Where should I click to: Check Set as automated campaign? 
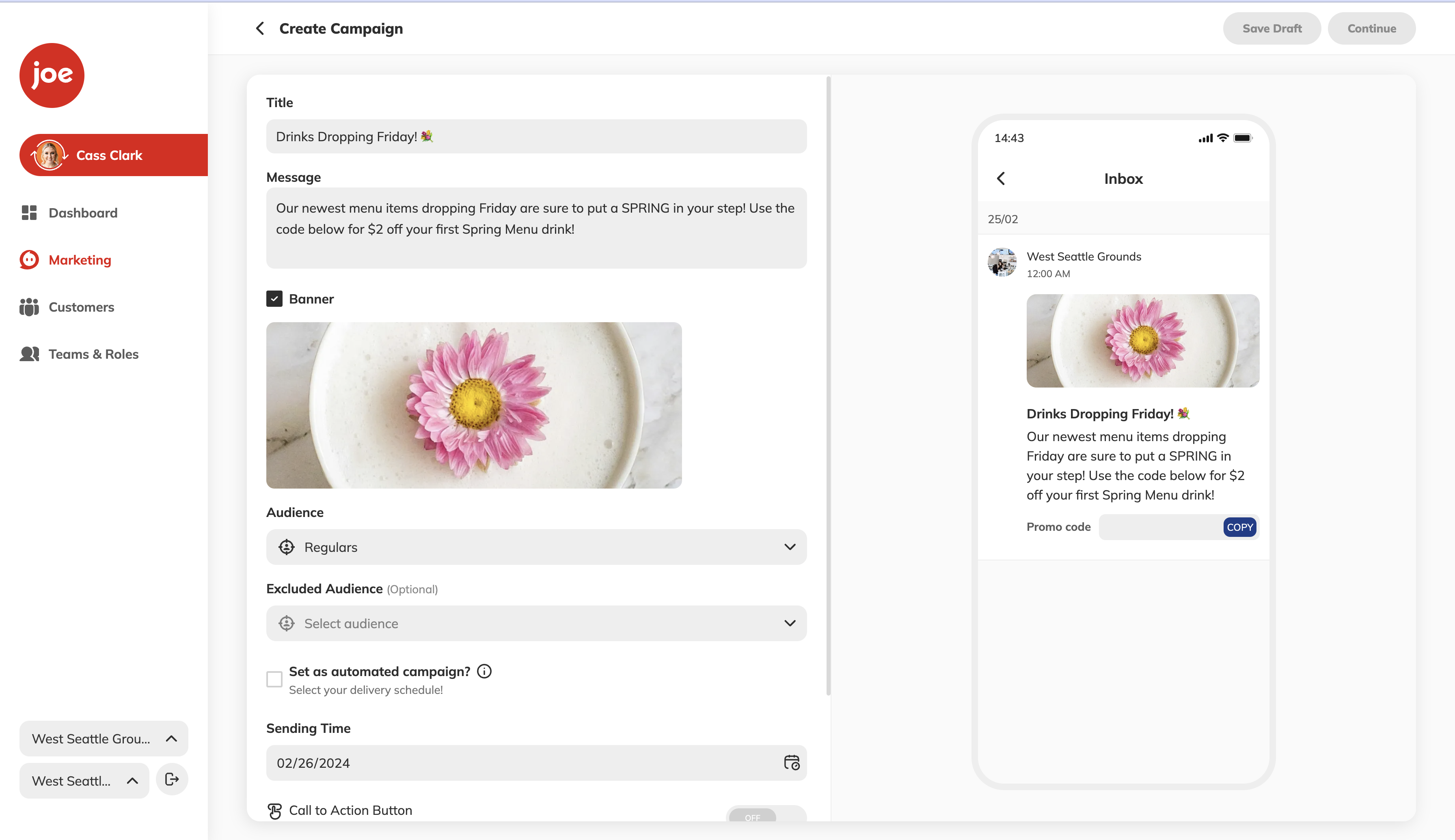274,679
